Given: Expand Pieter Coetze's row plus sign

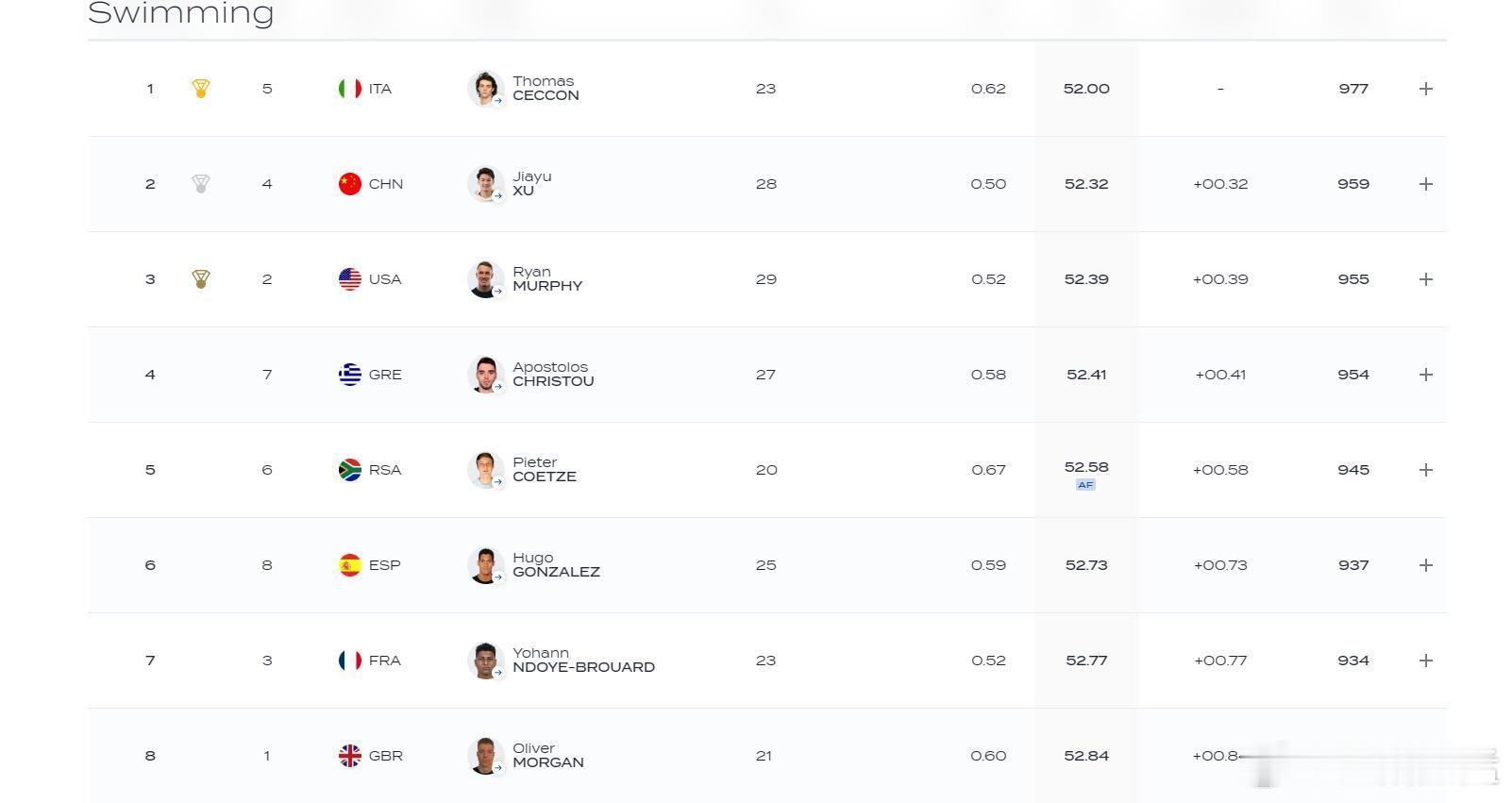Looking at the screenshot, I should pos(1426,470).
